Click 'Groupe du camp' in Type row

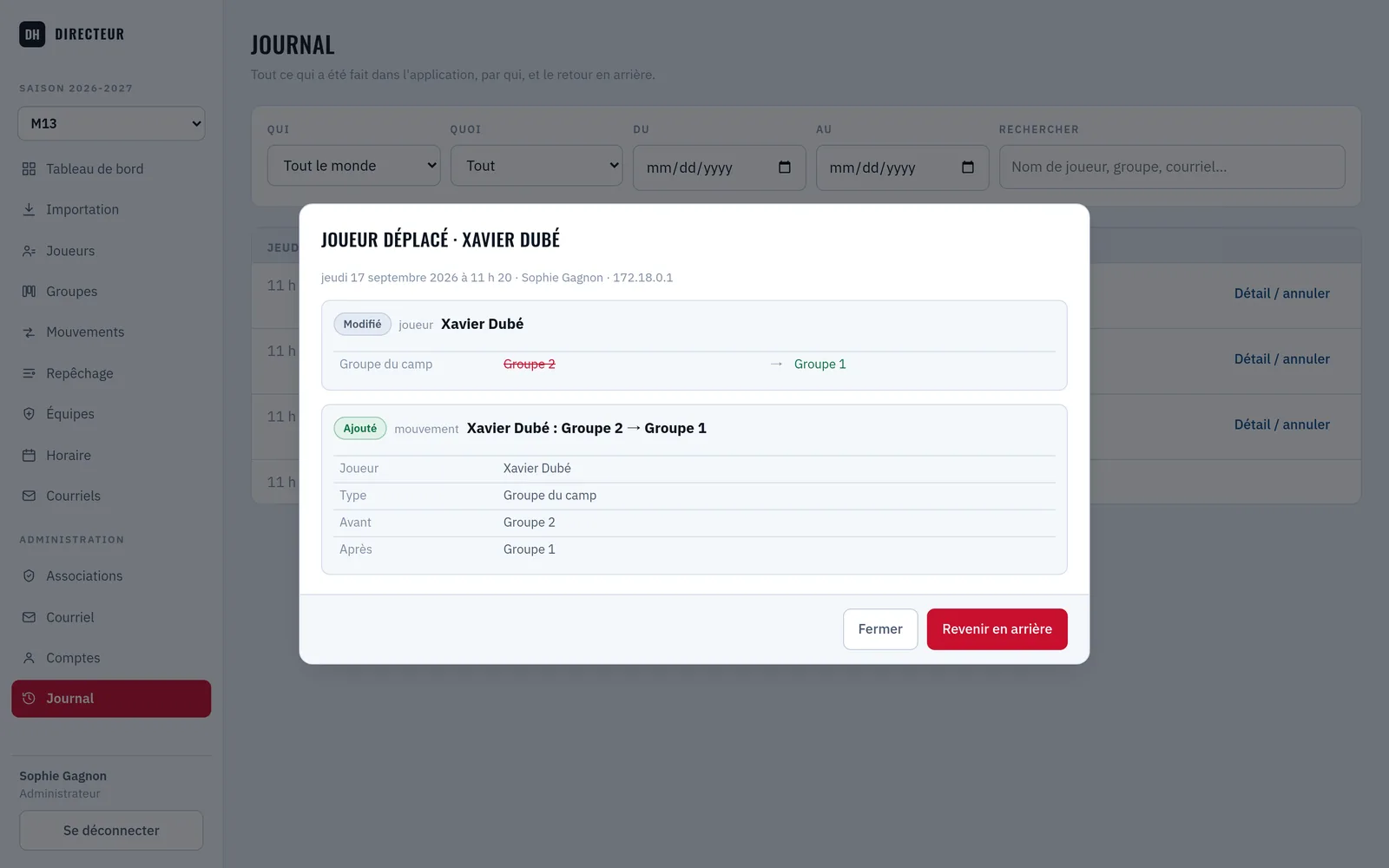(550, 496)
